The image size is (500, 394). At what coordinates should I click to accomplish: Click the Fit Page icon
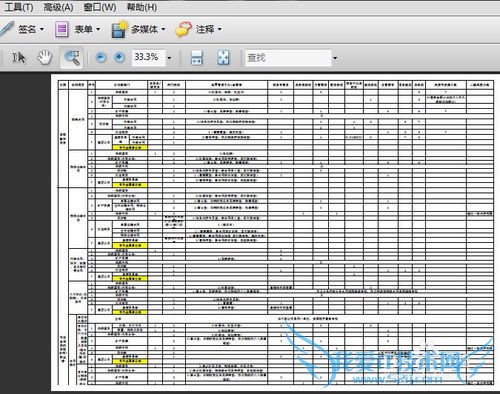coord(223,58)
